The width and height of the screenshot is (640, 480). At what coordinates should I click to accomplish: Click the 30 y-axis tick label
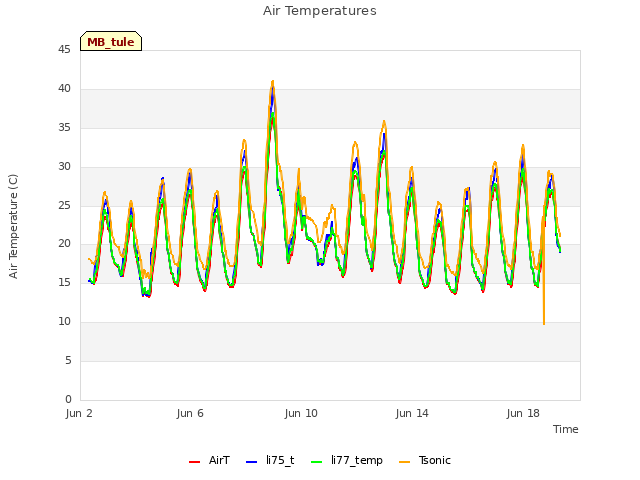pyautogui.click(x=64, y=167)
